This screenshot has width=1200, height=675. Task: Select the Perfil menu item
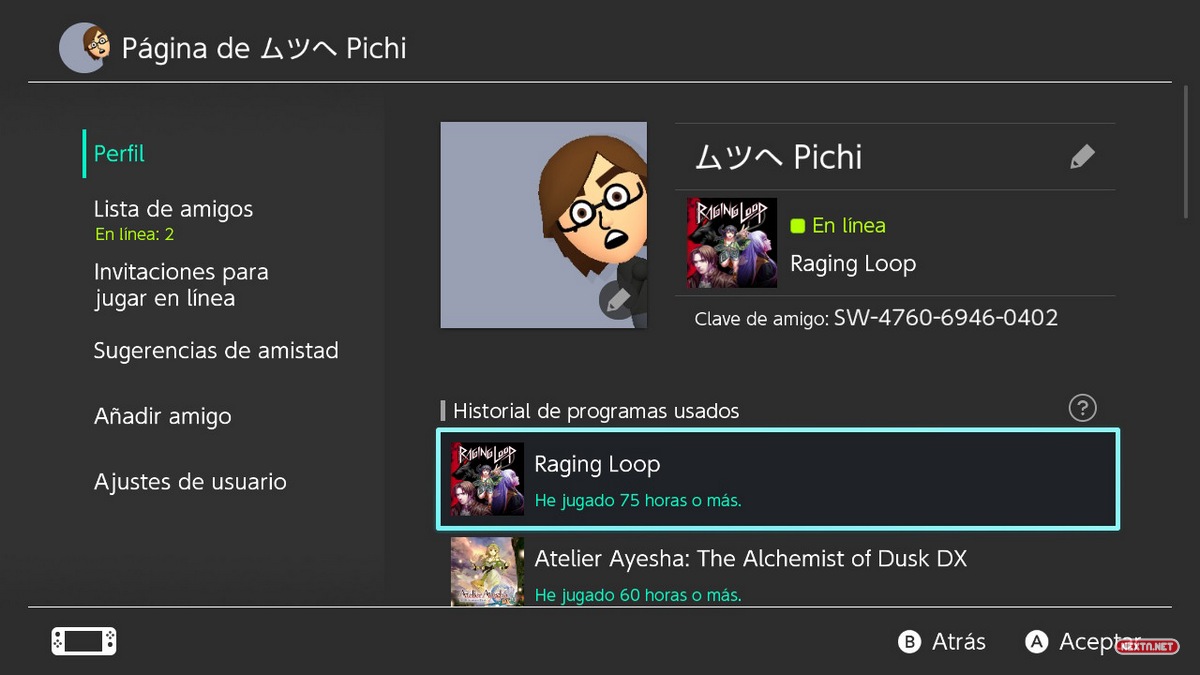[119, 154]
